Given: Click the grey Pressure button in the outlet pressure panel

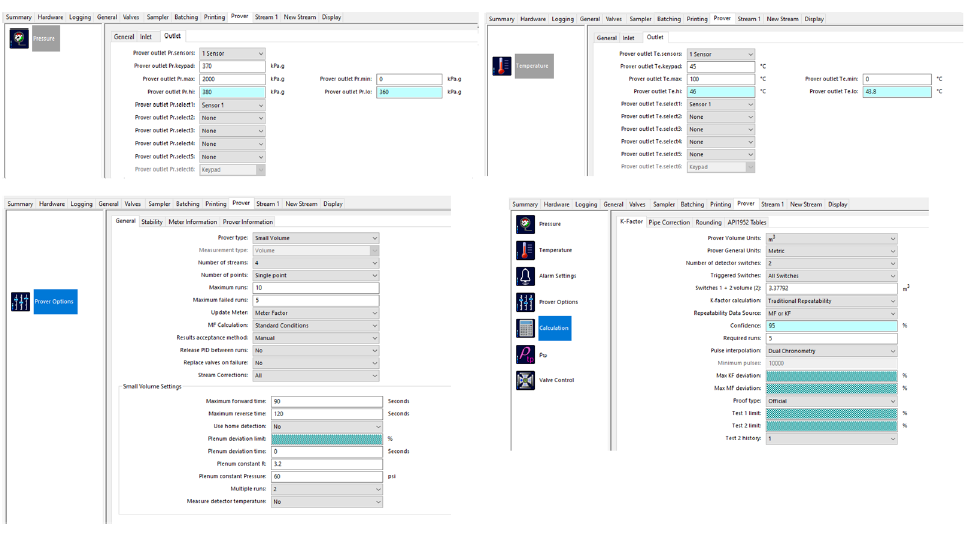Looking at the screenshot, I should coord(46,38).
